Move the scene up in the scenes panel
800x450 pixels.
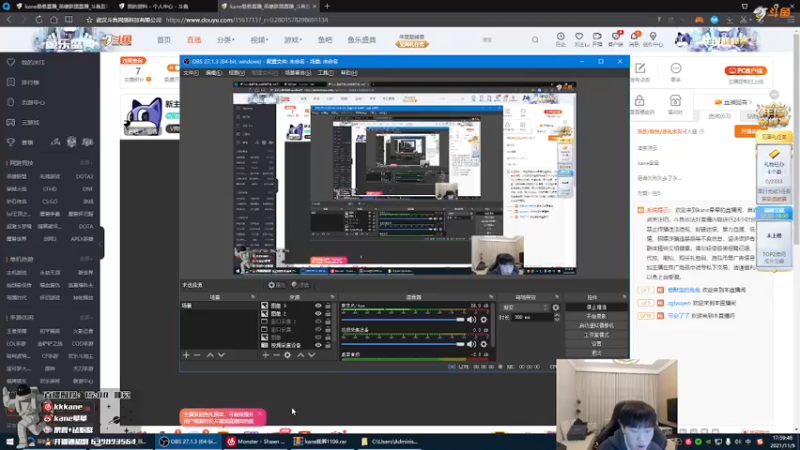[210, 355]
